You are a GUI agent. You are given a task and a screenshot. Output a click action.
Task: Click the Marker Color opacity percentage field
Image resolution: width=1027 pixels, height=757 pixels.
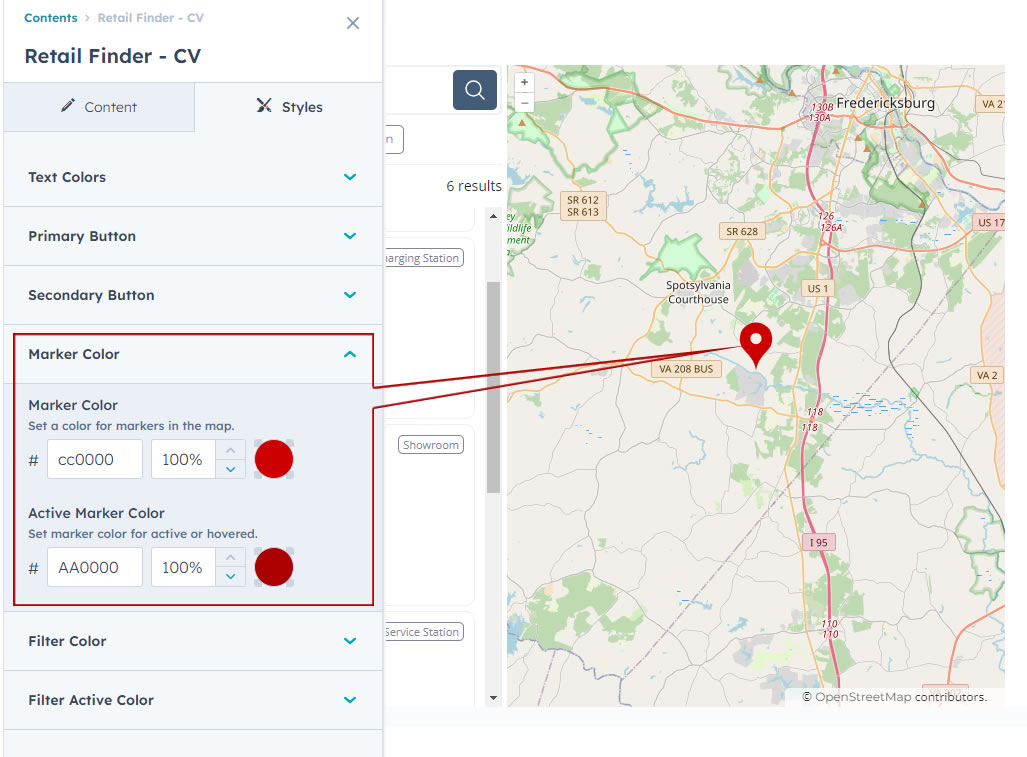click(183, 459)
